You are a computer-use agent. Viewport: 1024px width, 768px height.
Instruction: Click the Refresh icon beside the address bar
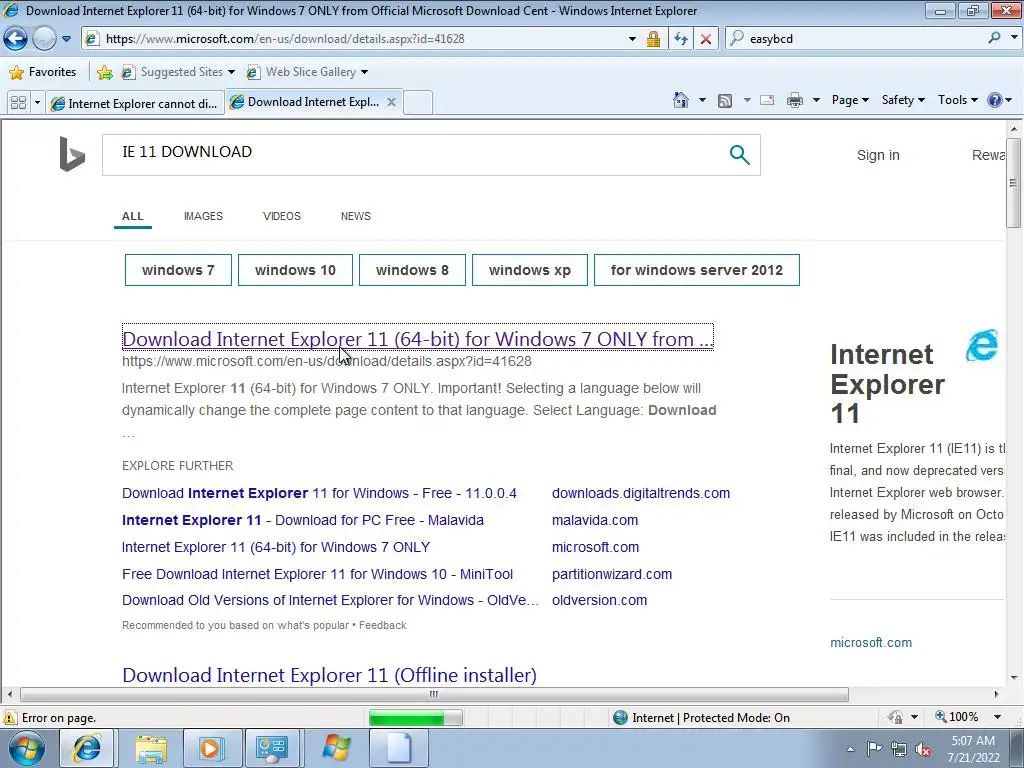680,39
